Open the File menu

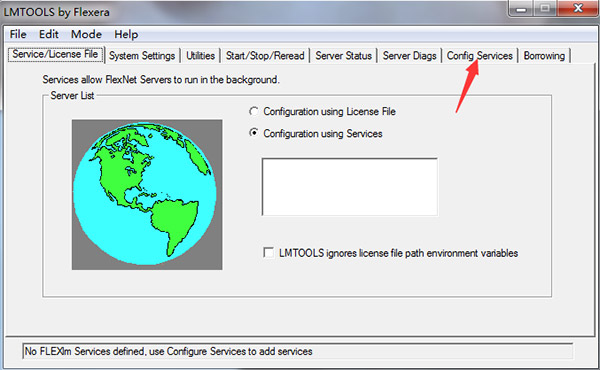[x=18, y=34]
